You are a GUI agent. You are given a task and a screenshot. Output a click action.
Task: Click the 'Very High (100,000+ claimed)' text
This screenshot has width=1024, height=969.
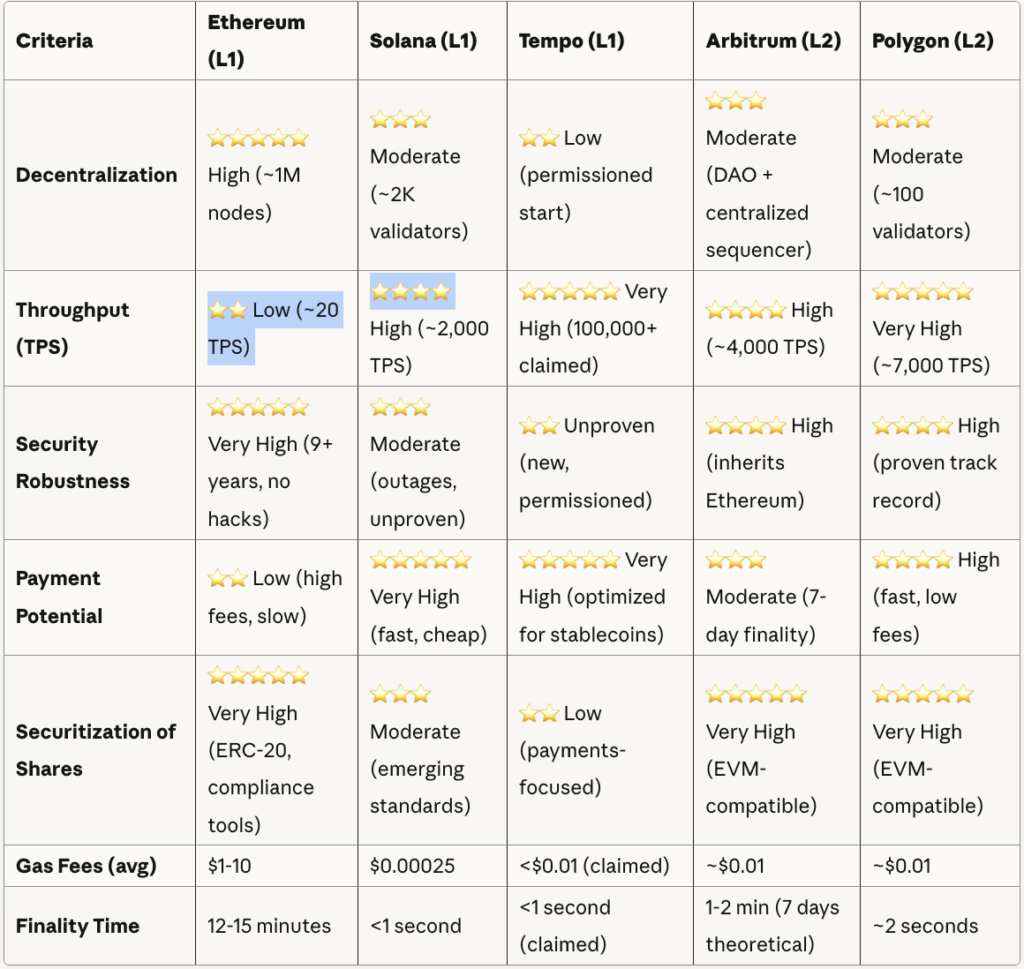[x=593, y=328]
